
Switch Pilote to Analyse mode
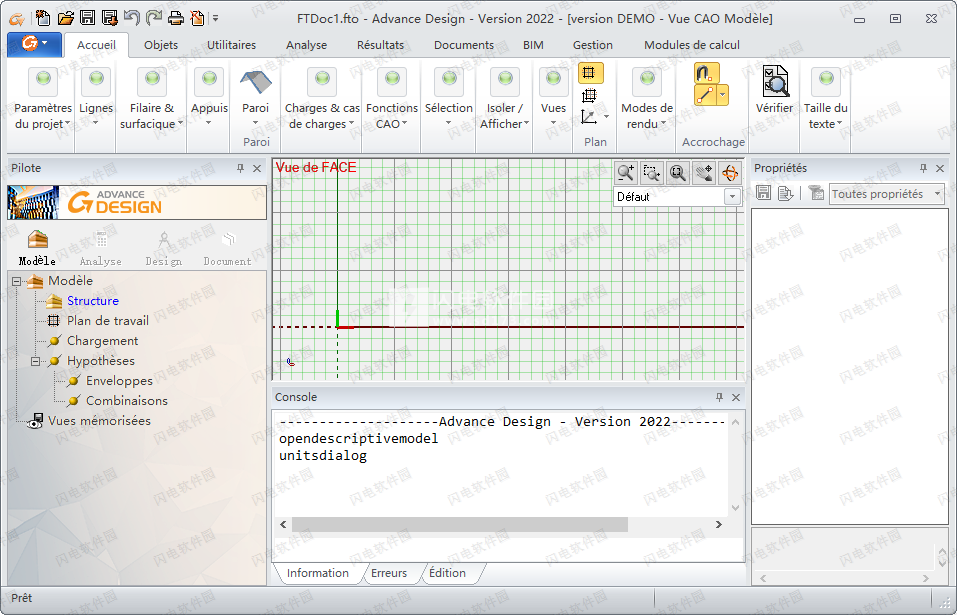[101, 248]
